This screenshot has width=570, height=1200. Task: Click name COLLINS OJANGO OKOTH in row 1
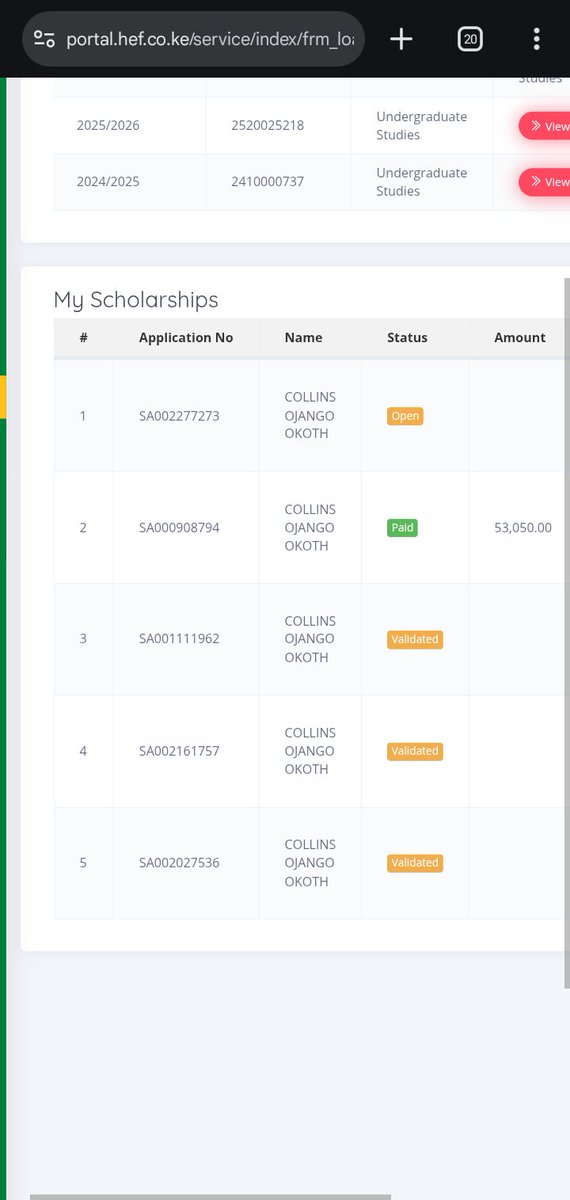pyautogui.click(x=310, y=416)
